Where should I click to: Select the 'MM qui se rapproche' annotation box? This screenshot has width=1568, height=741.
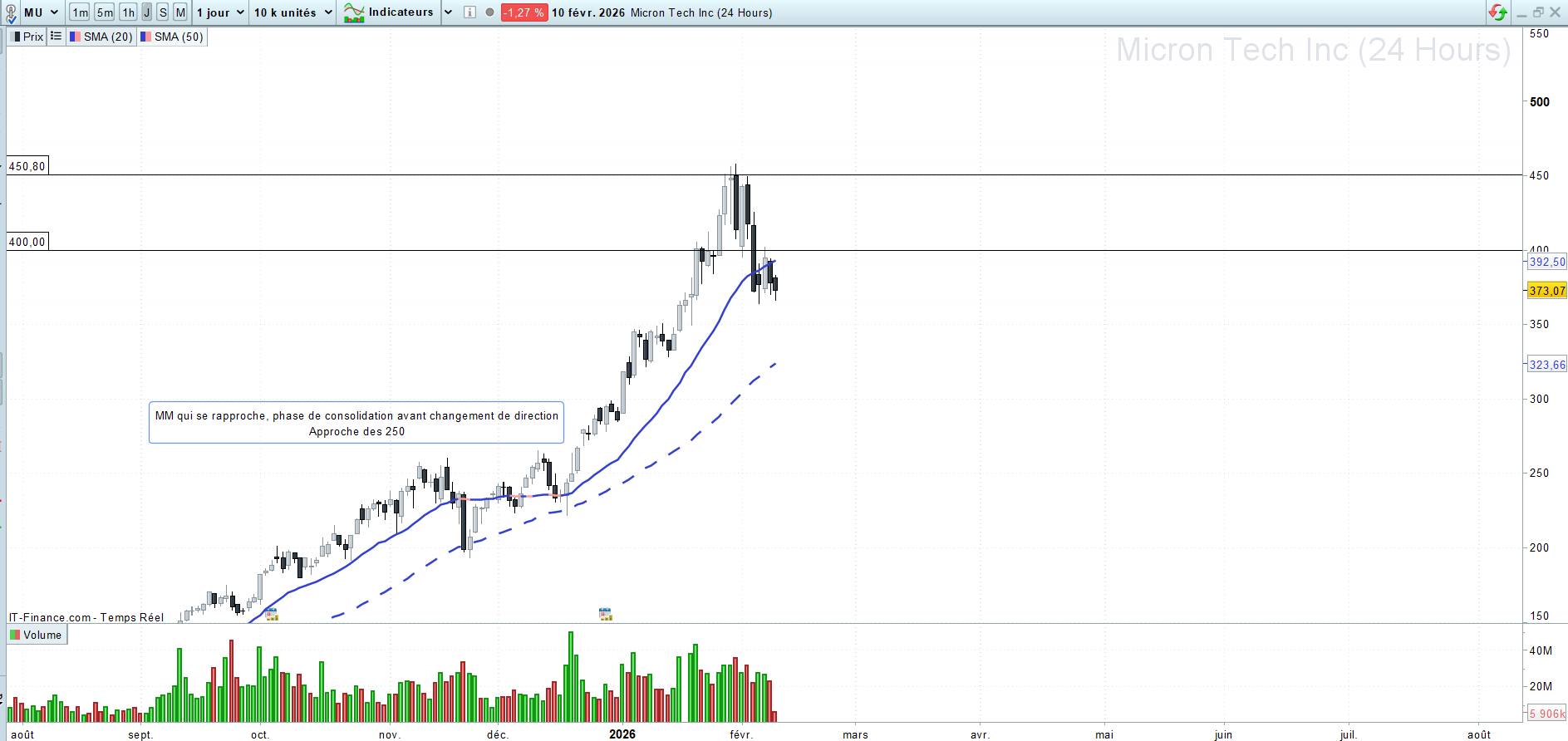[x=356, y=423]
